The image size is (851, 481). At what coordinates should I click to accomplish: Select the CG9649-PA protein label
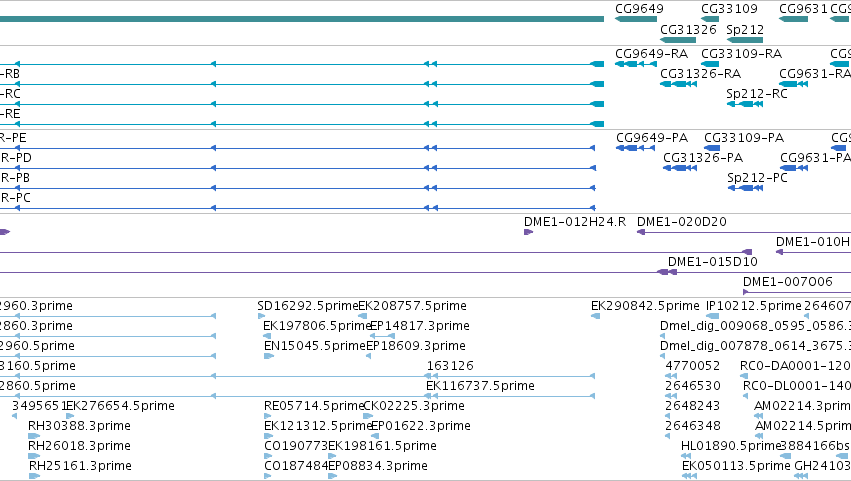pyautogui.click(x=652, y=138)
